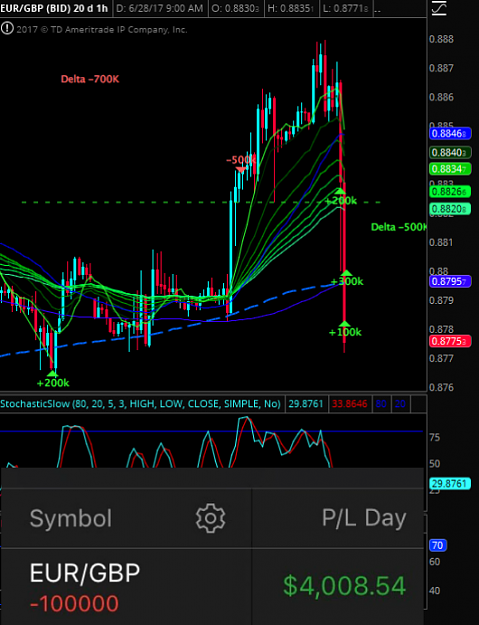The image size is (479, 625).
Task: Click the 0.8820 light green price bubble
Action: (x=450, y=208)
